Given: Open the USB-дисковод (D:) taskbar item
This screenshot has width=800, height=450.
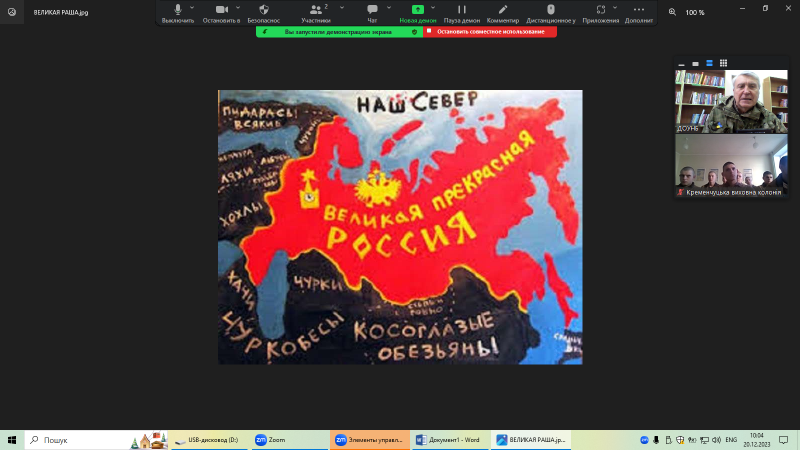Looking at the screenshot, I should 207,440.
